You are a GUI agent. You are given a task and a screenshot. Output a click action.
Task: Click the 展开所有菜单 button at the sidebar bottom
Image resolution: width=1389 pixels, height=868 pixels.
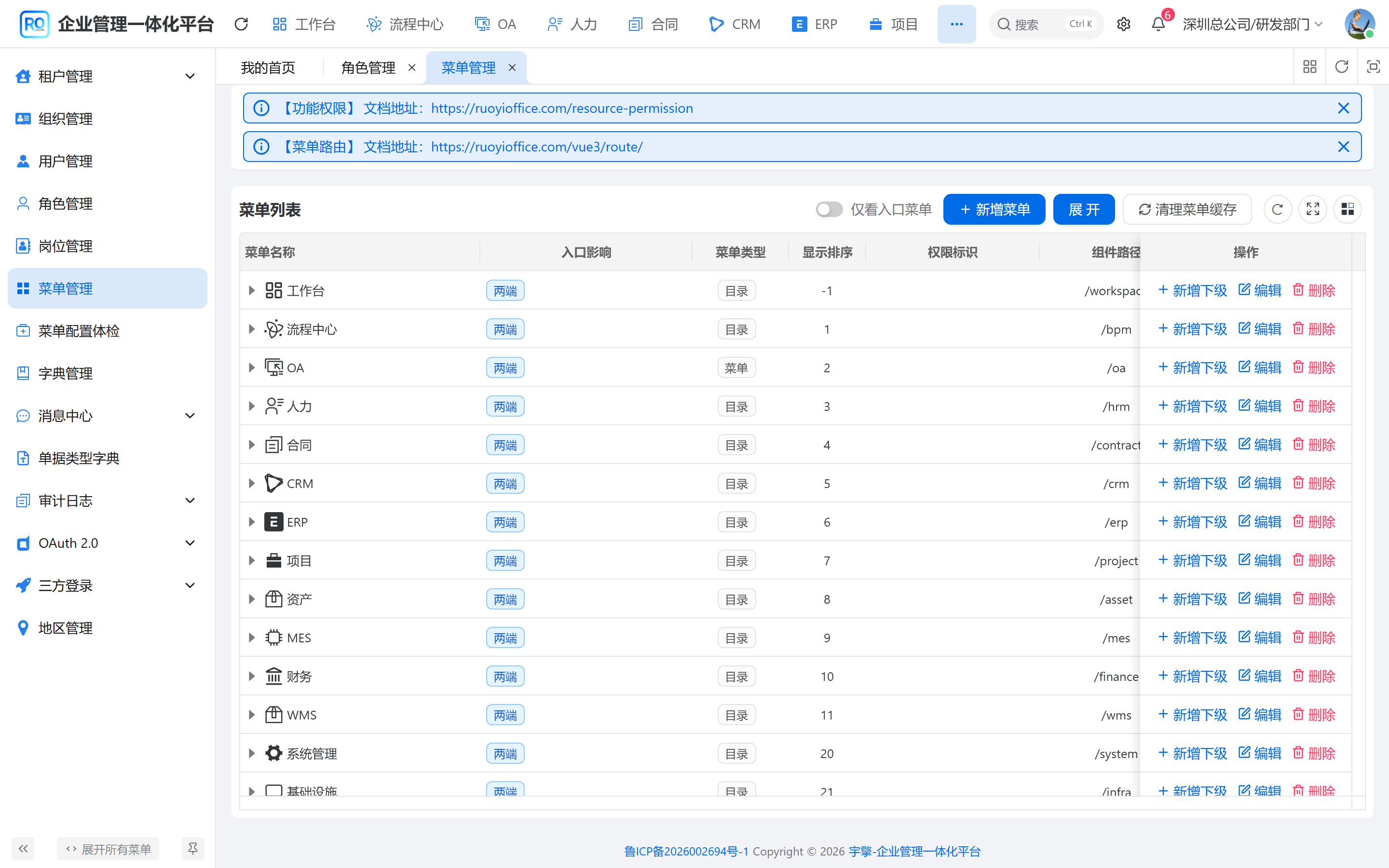point(108,849)
